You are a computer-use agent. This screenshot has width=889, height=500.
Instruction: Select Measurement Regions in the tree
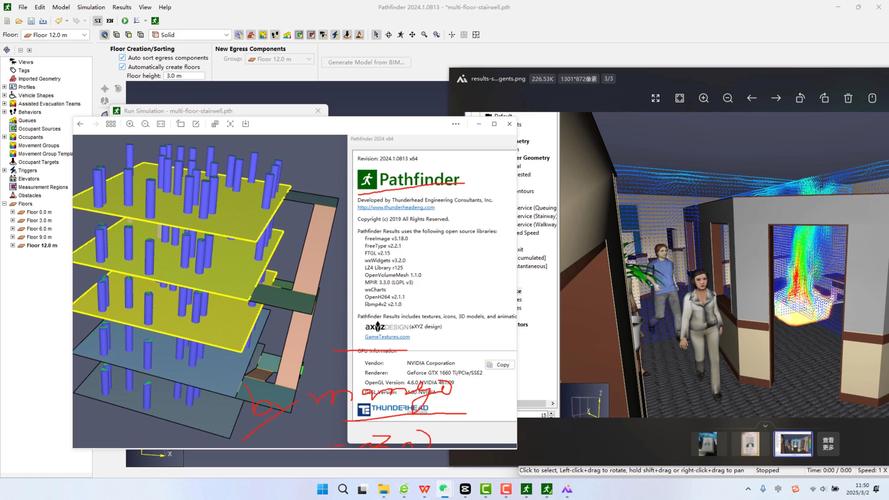pyautogui.click(x=43, y=187)
